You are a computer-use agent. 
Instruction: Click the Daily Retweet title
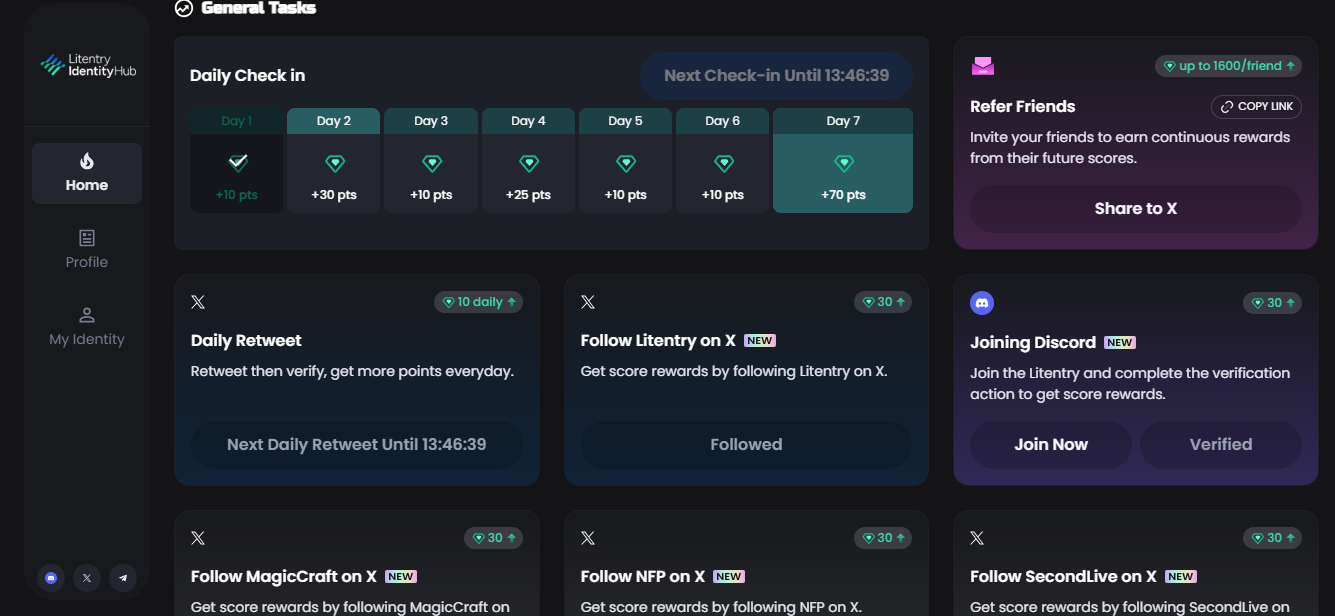click(x=246, y=341)
